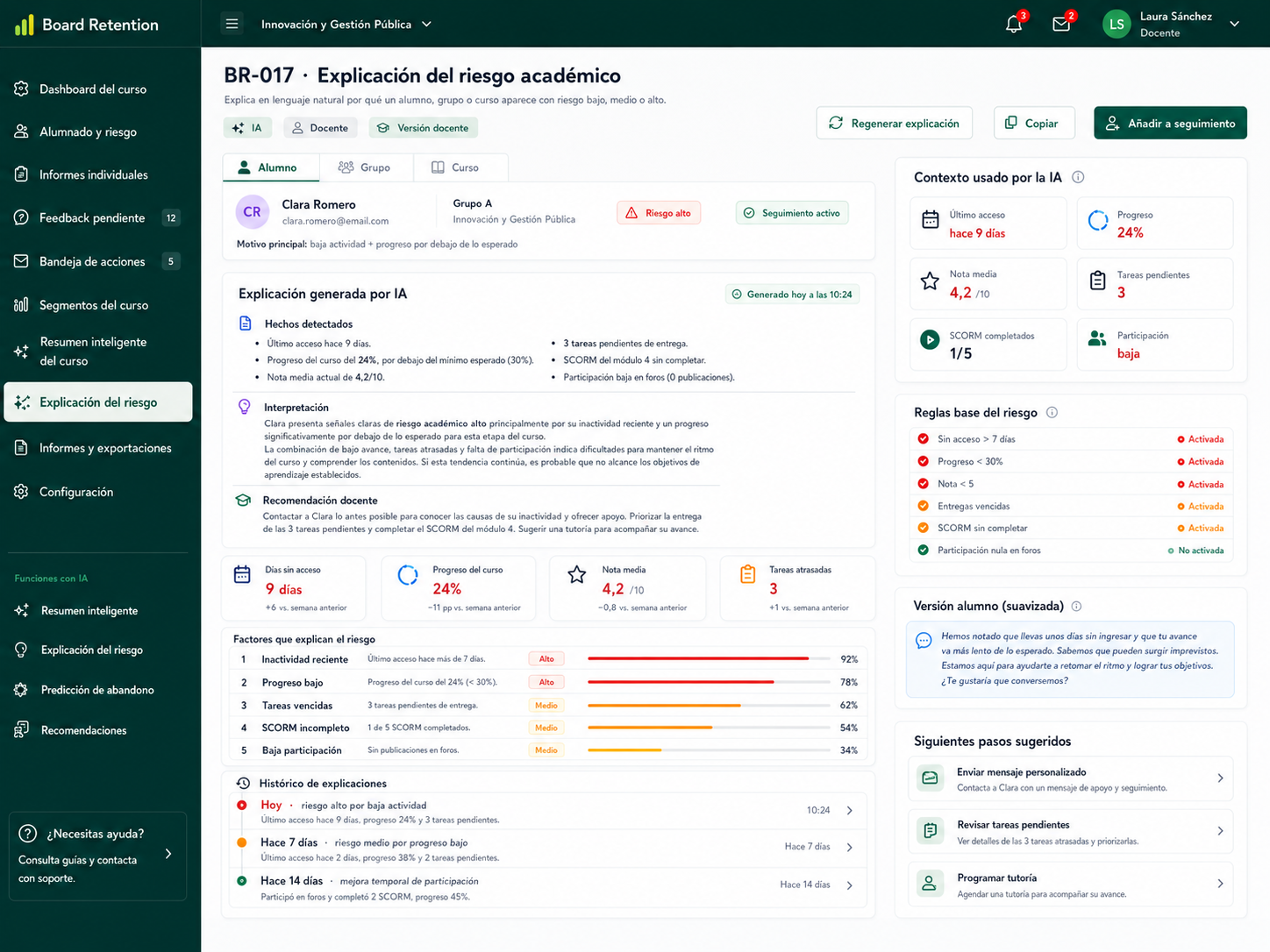Click the Board Retention logo
1270x952 pixels.
pos(87,25)
